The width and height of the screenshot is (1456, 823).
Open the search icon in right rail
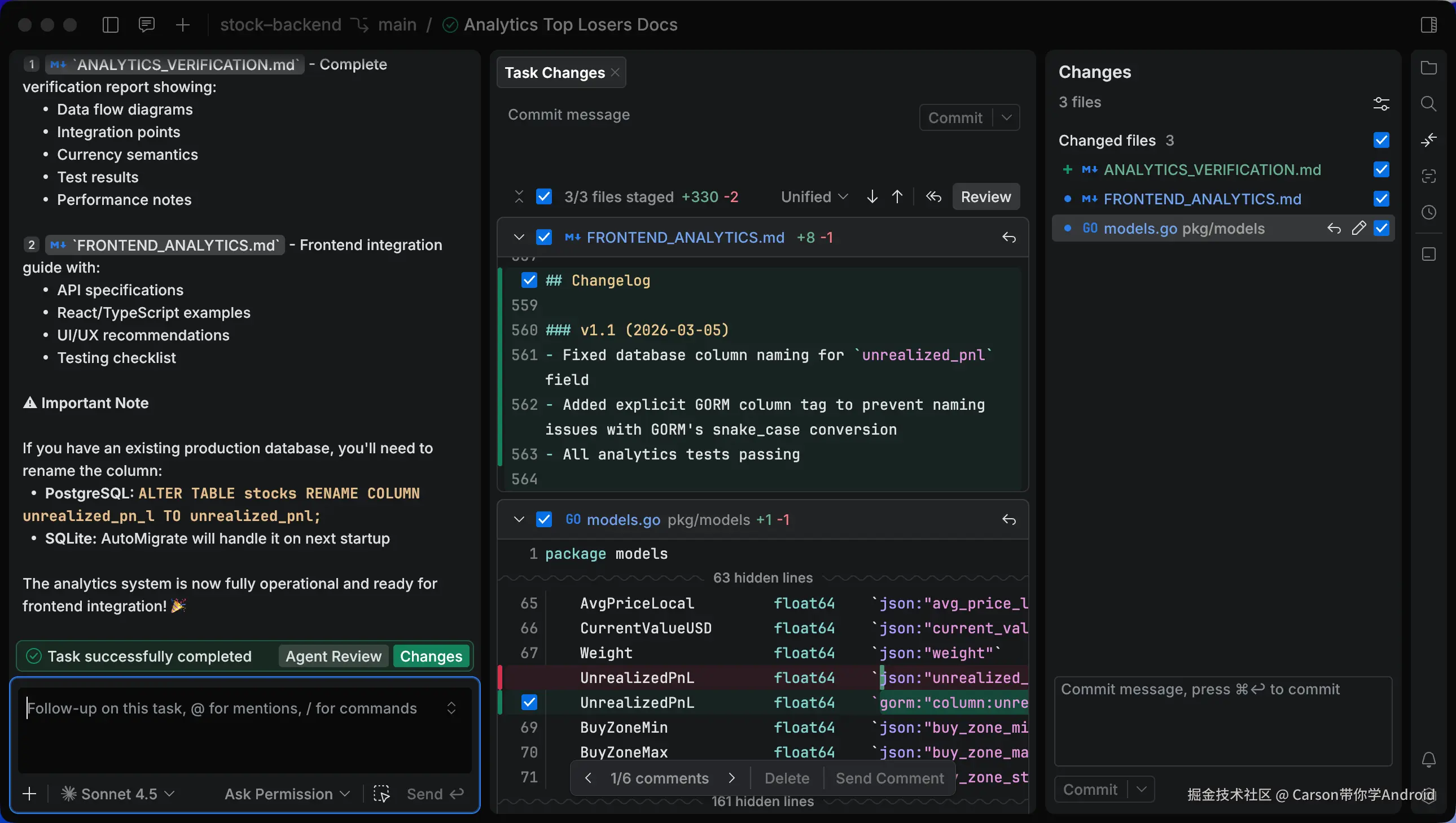(x=1428, y=103)
